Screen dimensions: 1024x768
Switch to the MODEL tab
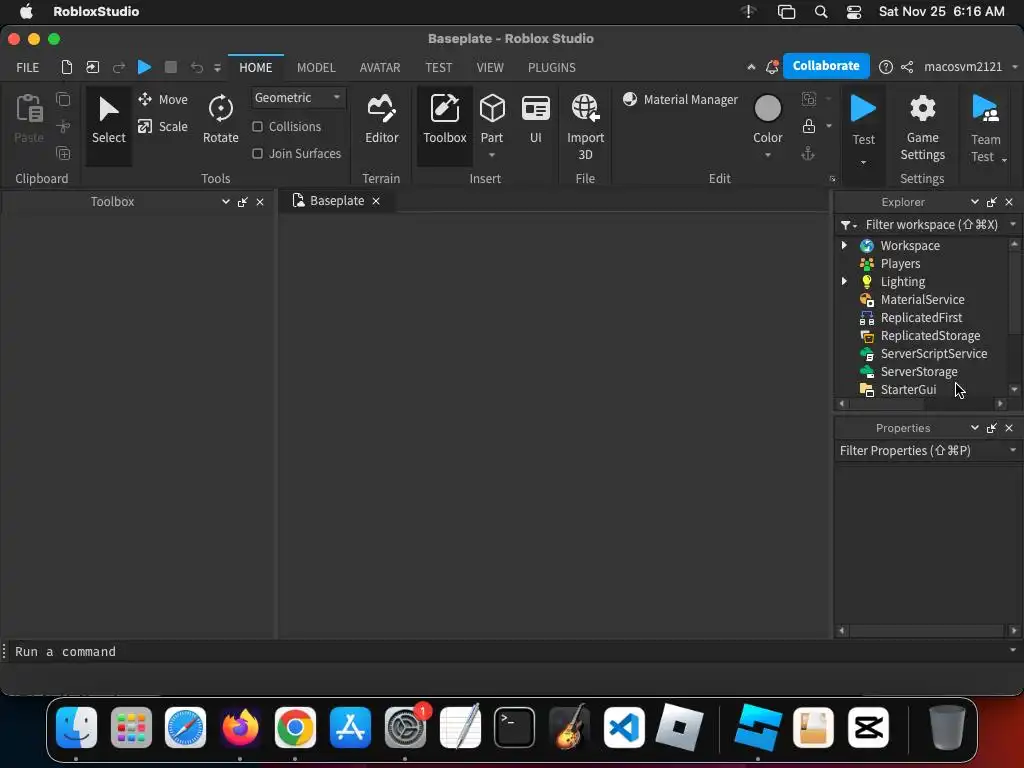[316, 67]
